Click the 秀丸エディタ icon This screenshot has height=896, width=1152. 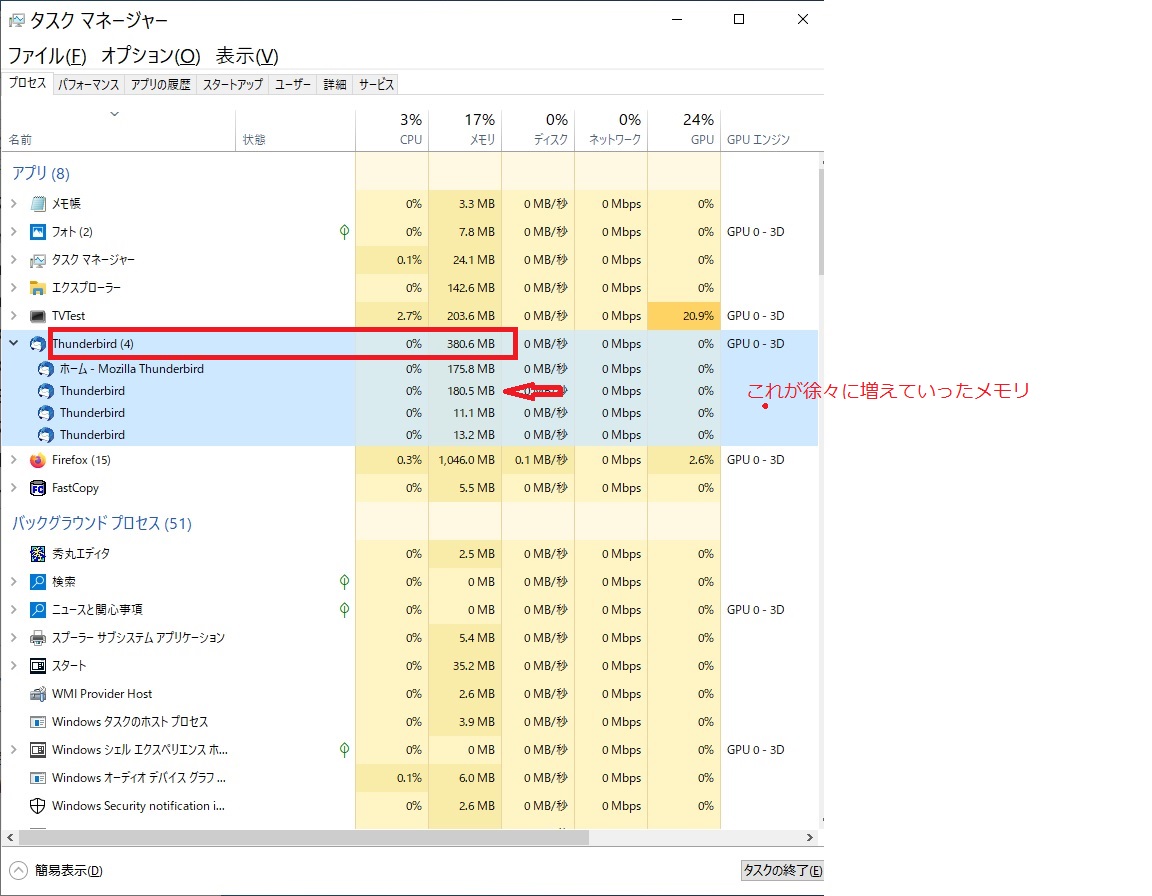click(38, 554)
